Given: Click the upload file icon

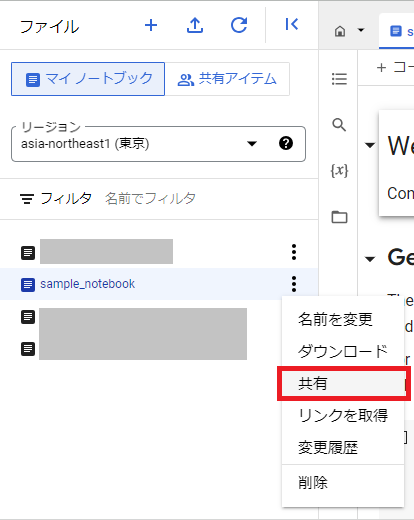Looking at the screenshot, I should [x=195, y=25].
